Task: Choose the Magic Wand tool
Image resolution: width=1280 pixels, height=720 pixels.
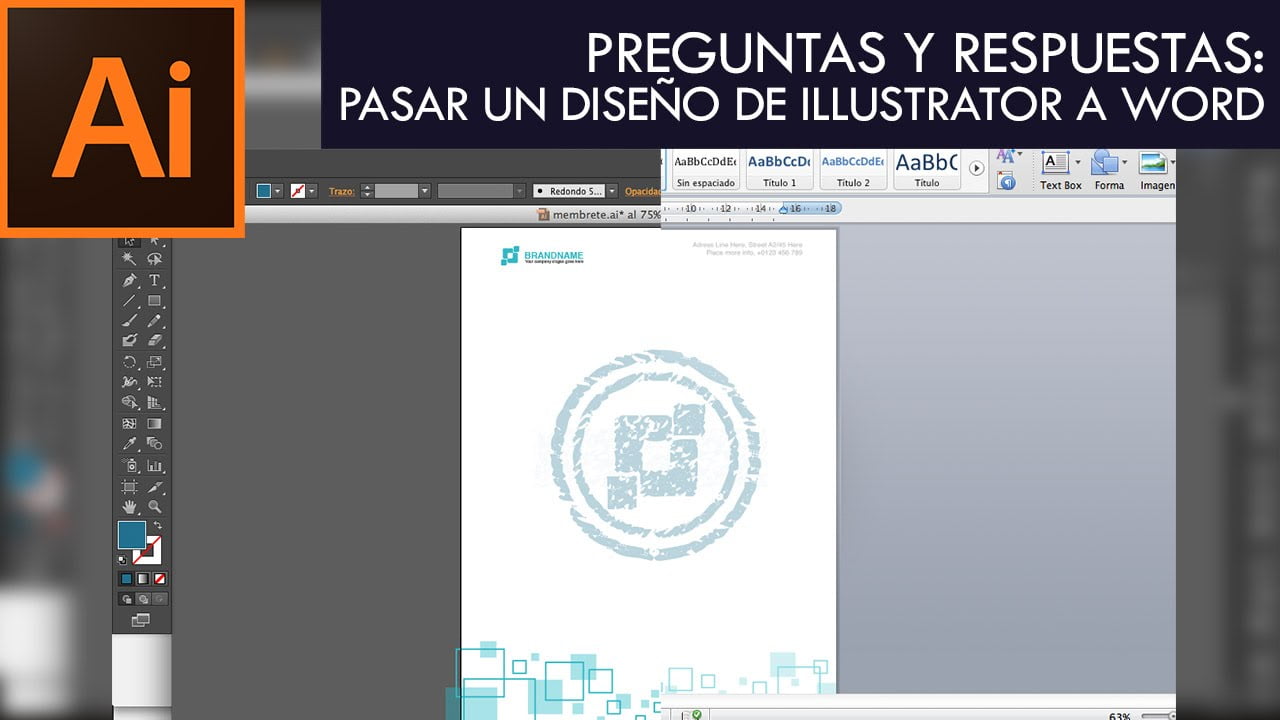Action: (x=130, y=258)
